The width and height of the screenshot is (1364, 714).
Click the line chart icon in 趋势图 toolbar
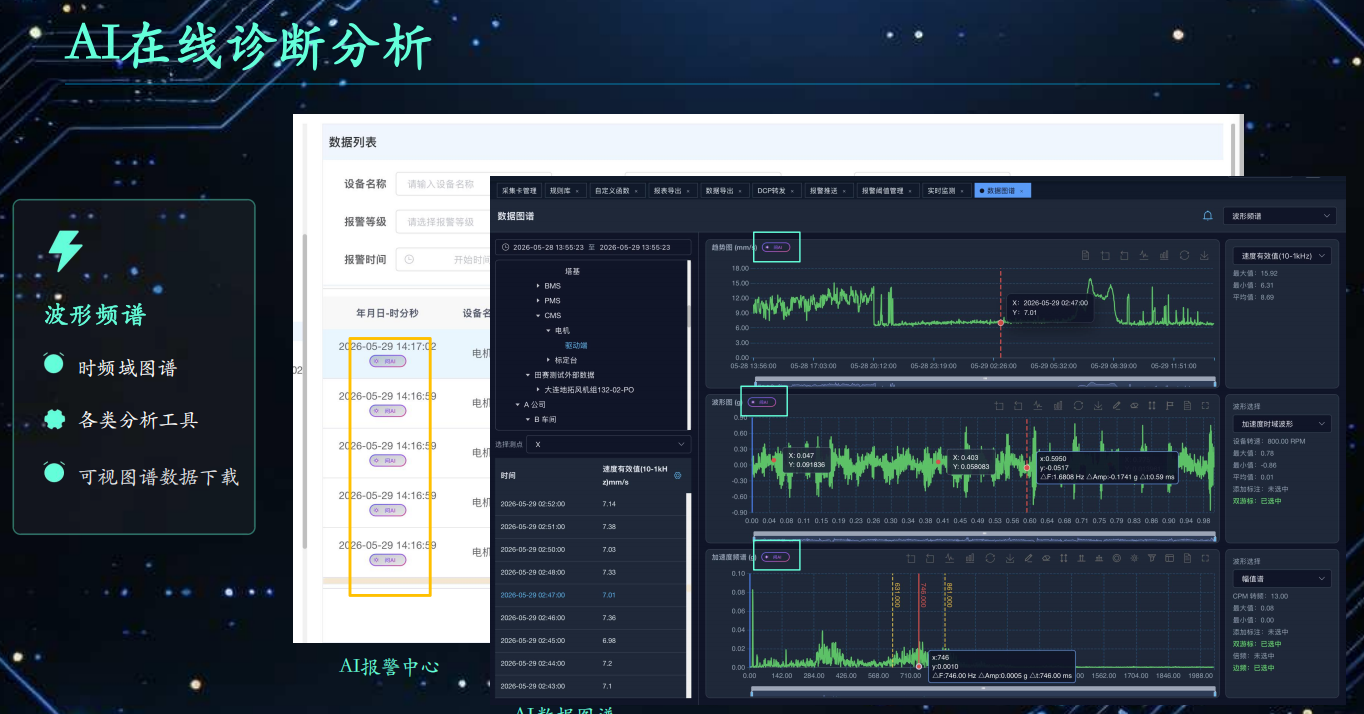pos(1143,255)
